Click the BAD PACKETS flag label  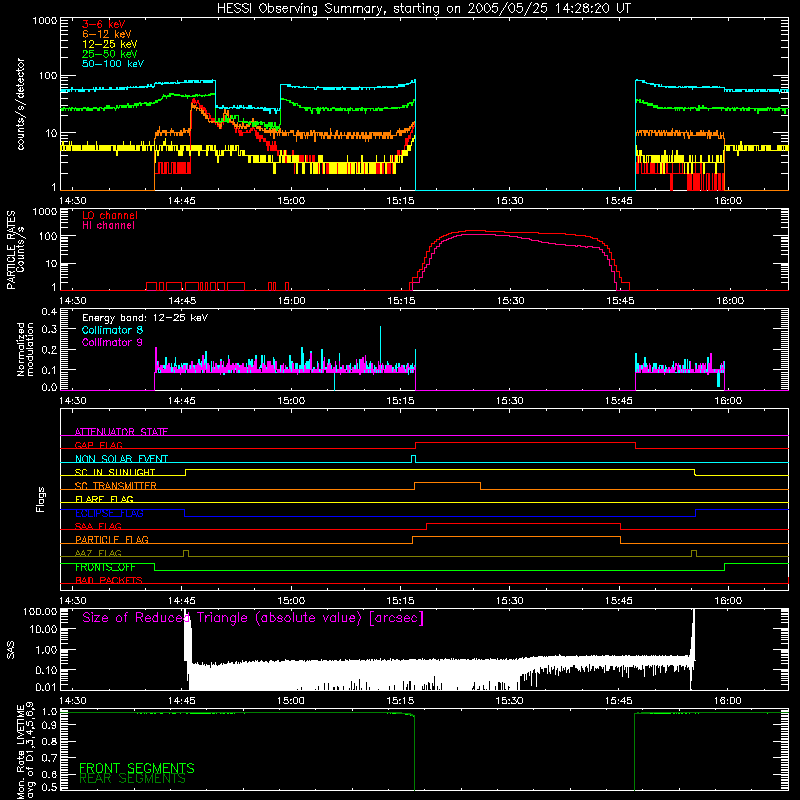point(109,580)
